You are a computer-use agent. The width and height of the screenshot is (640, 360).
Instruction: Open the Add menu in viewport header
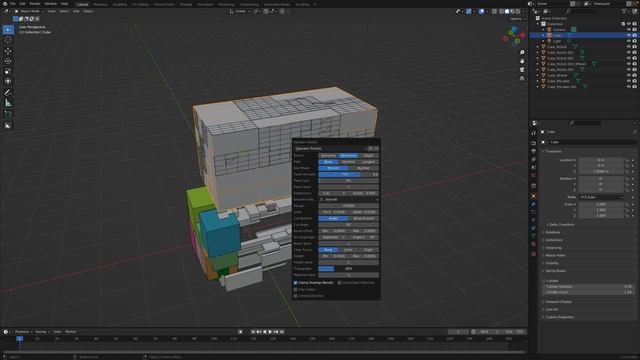click(x=76, y=11)
